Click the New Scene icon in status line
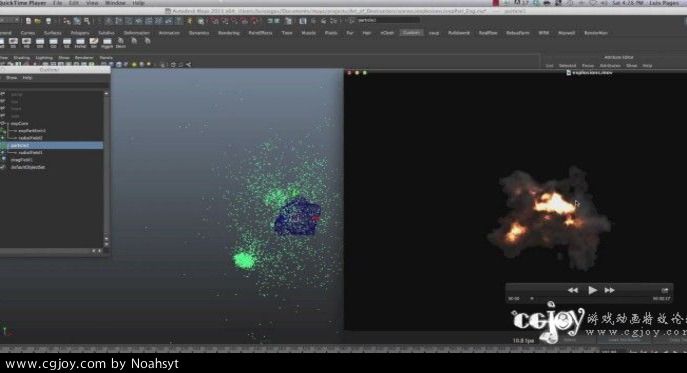687x373 pixels. coord(28,21)
